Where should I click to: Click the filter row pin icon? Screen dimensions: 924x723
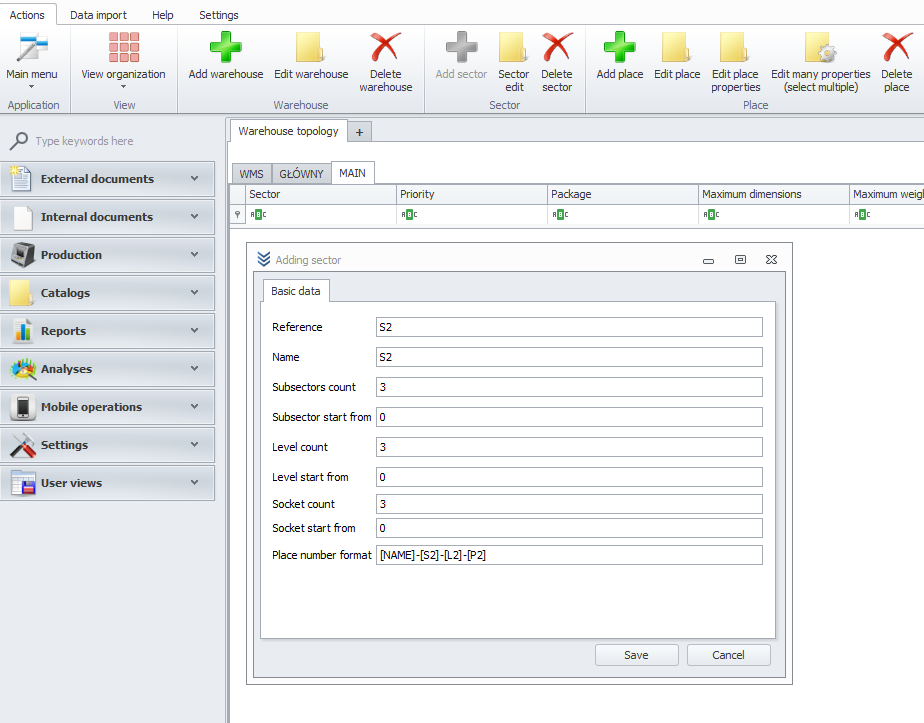(x=237, y=214)
